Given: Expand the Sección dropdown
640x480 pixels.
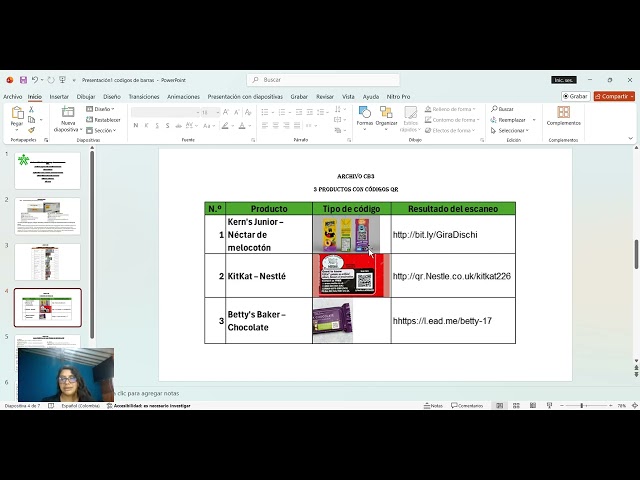Looking at the screenshot, I should (x=101, y=130).
